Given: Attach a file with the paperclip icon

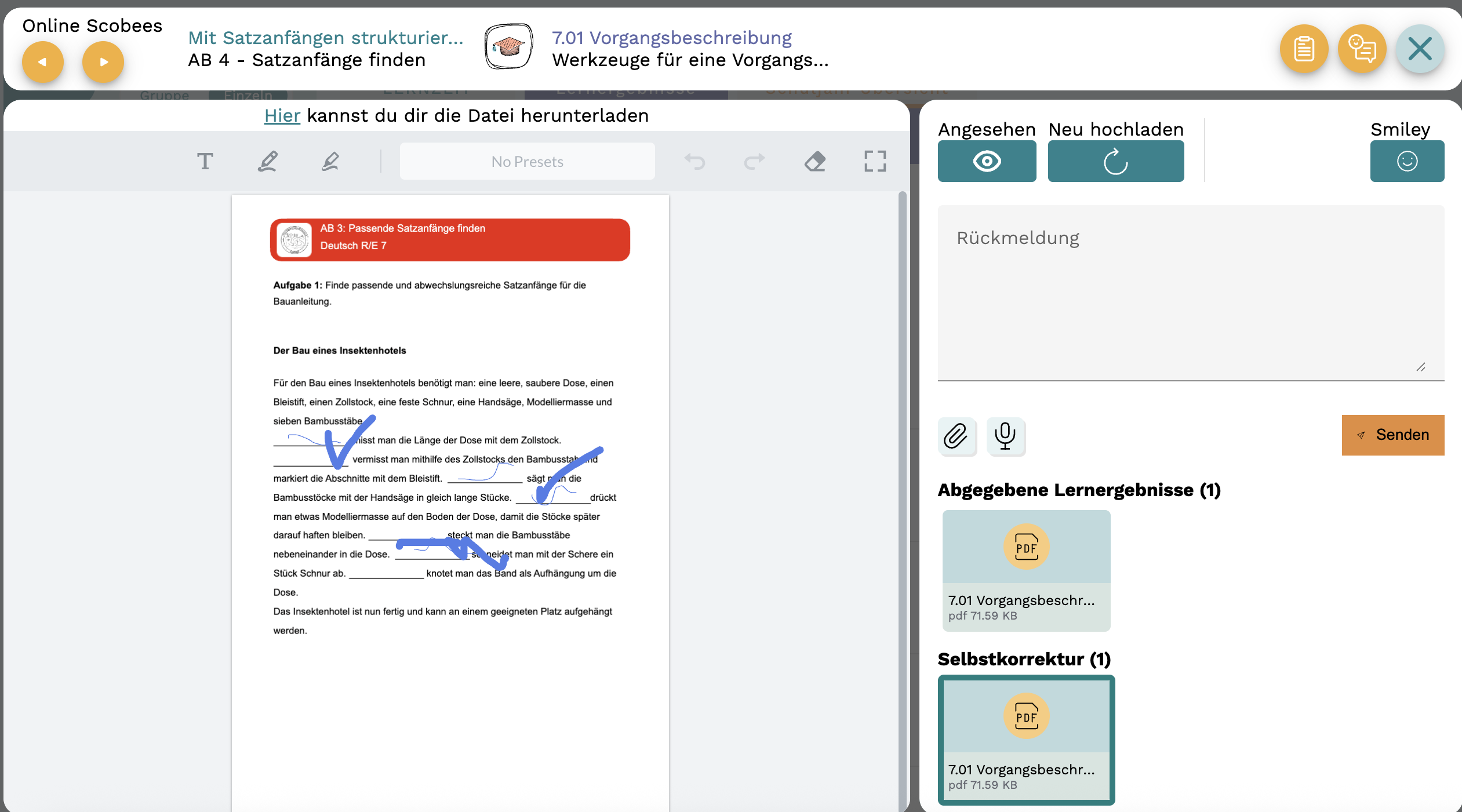Looking at the screenshot, I should (x=956, y=436).
